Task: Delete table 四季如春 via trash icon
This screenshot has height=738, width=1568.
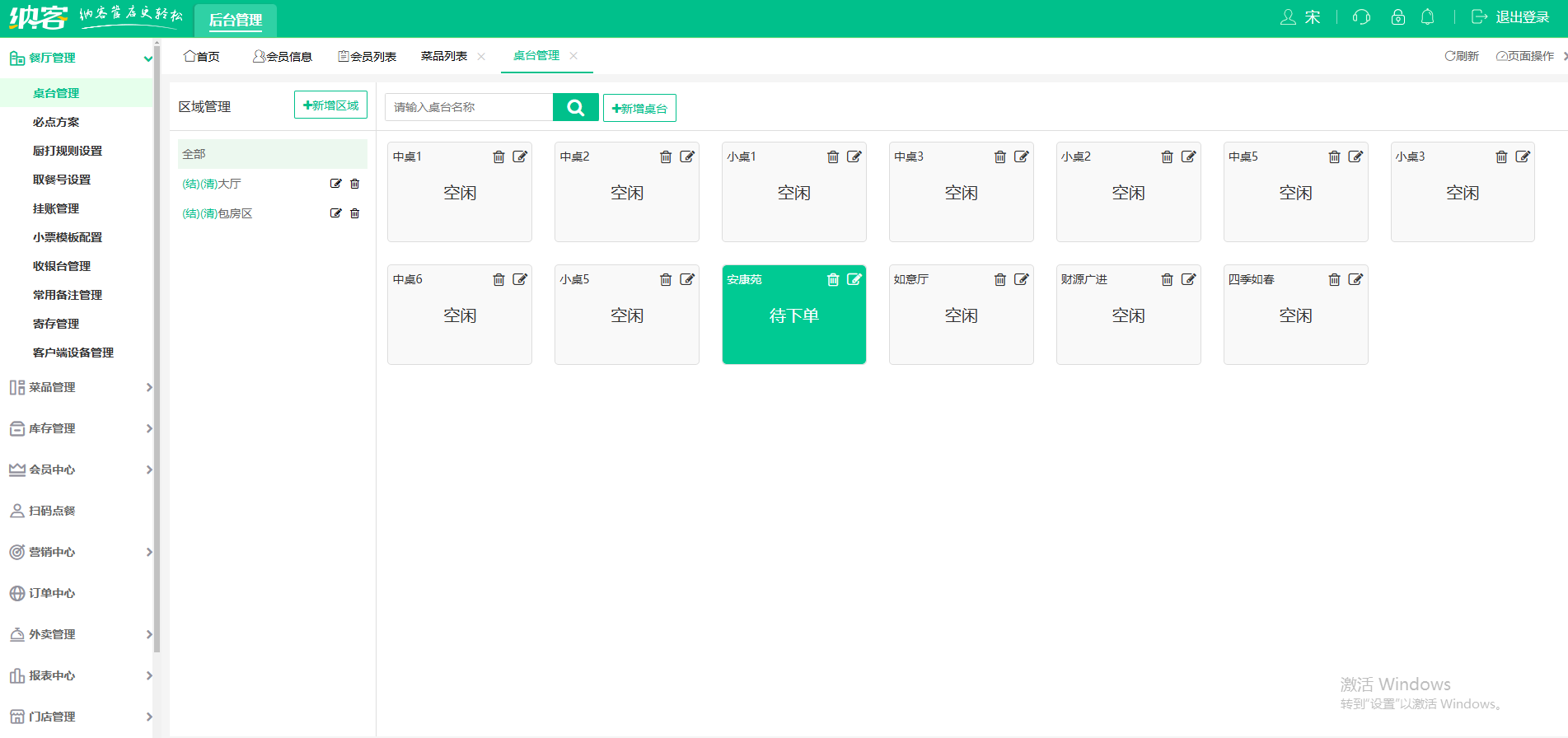Action: tap(1334, 279)
